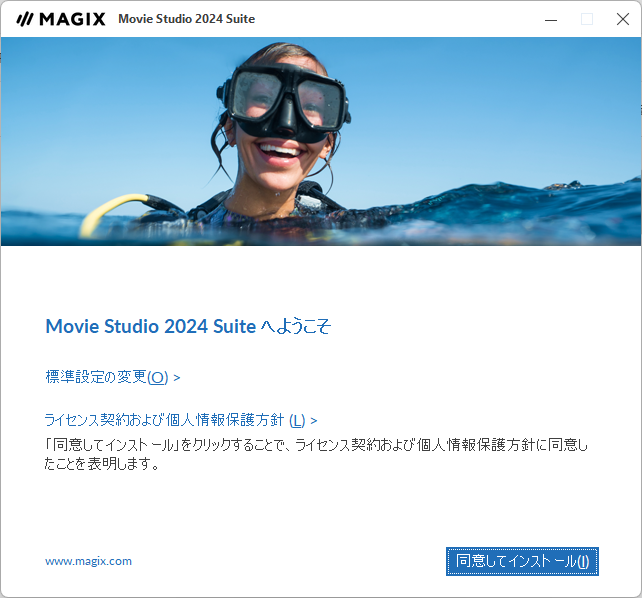This screenshot has height=598, width=642.
Task: Click the (O) shortcut in 標準設定の変更
Action: (x=158, y=377)
